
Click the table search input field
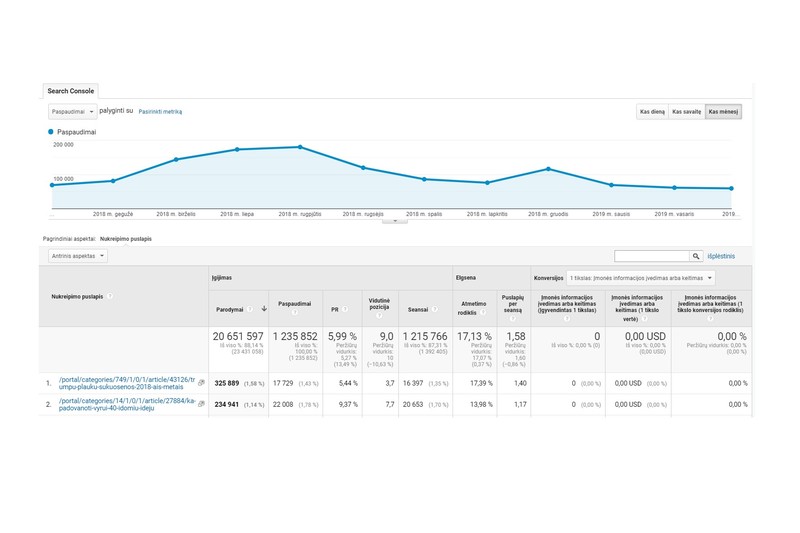coord(652,256)
